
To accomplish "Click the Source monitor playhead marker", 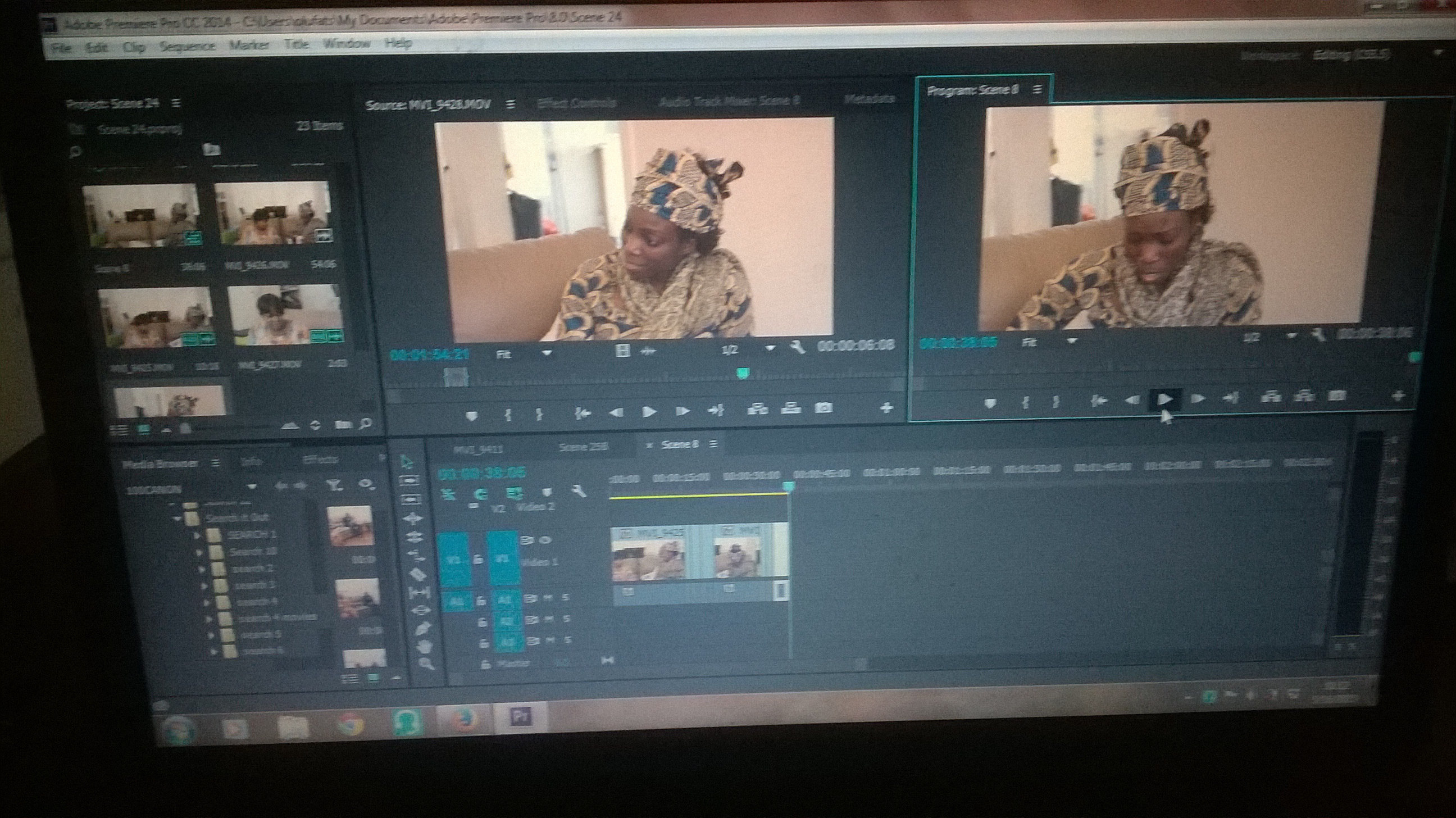I will (x=743, y=372).
